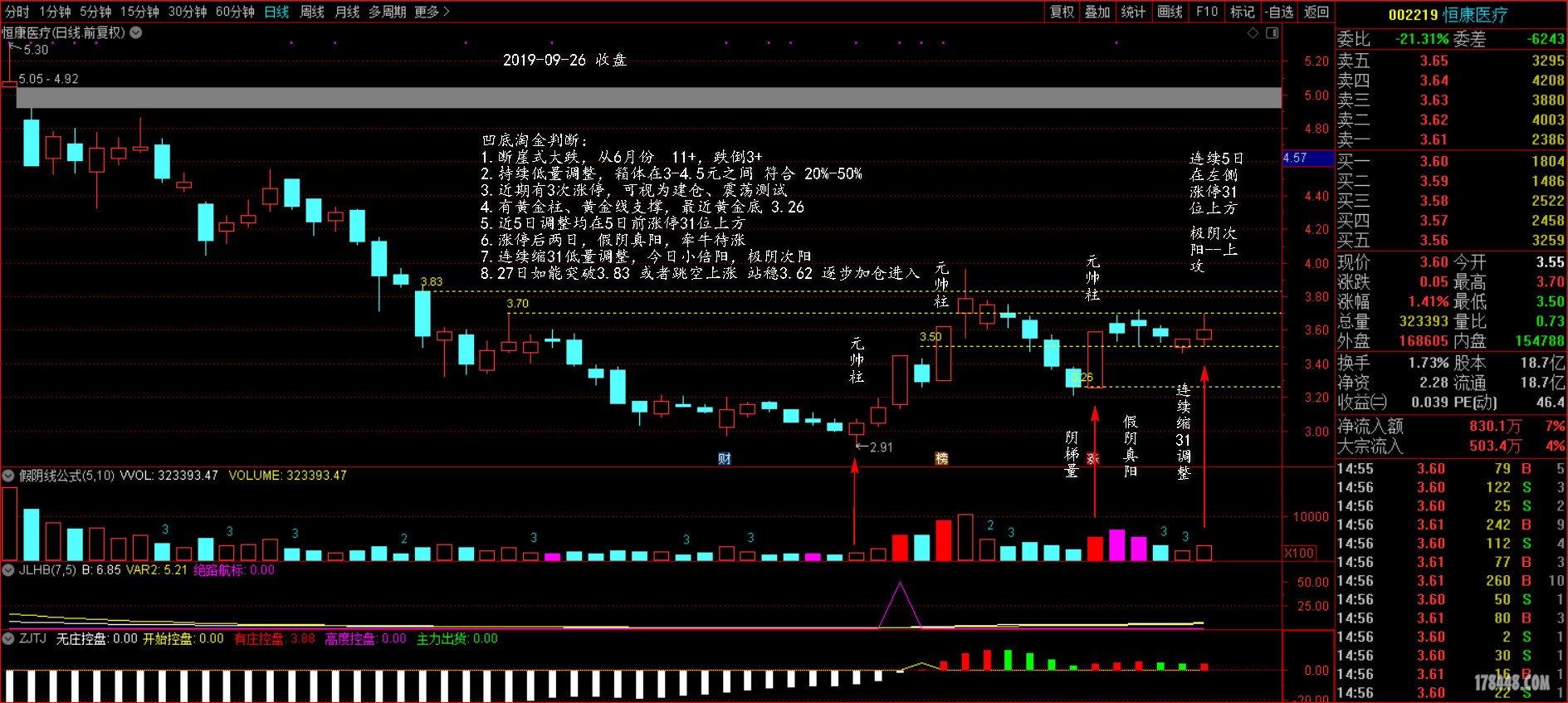Switch to 30分钟 period
Image resolution: width=1568 pixels, height=703 pixels.
tap(188, 12)
